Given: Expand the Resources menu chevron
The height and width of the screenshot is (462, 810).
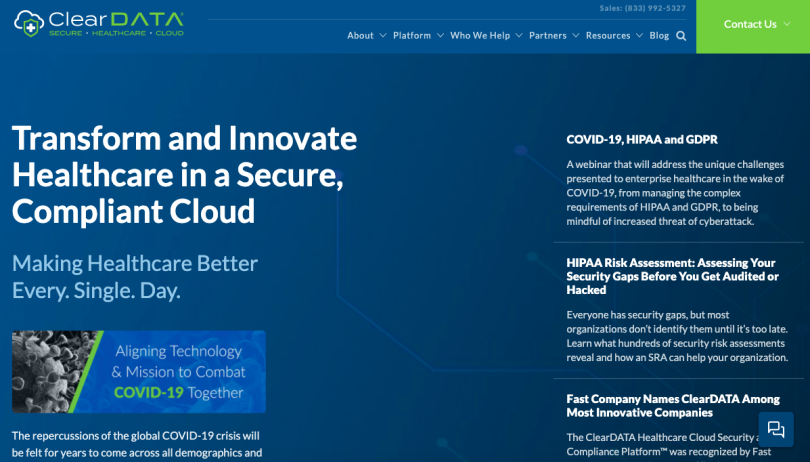Looking at the screenshot, I should [640, 36].
